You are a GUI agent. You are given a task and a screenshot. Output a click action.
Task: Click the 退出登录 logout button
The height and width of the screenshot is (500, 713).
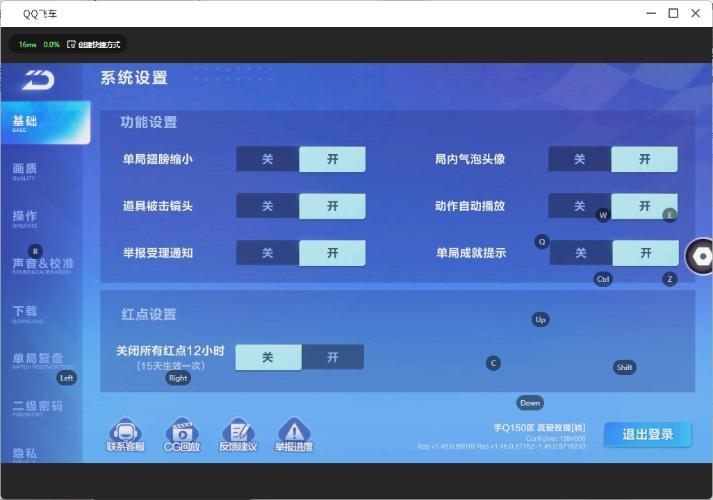pos(647,434)
